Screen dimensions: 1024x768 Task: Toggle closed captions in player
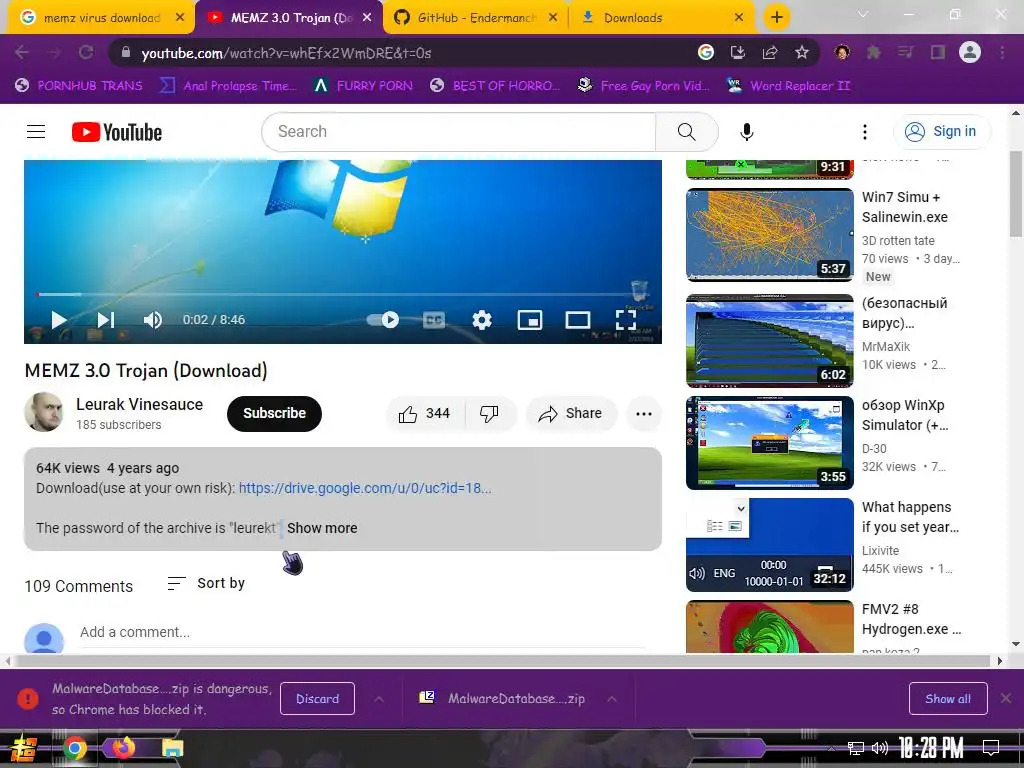click(434, 320)
